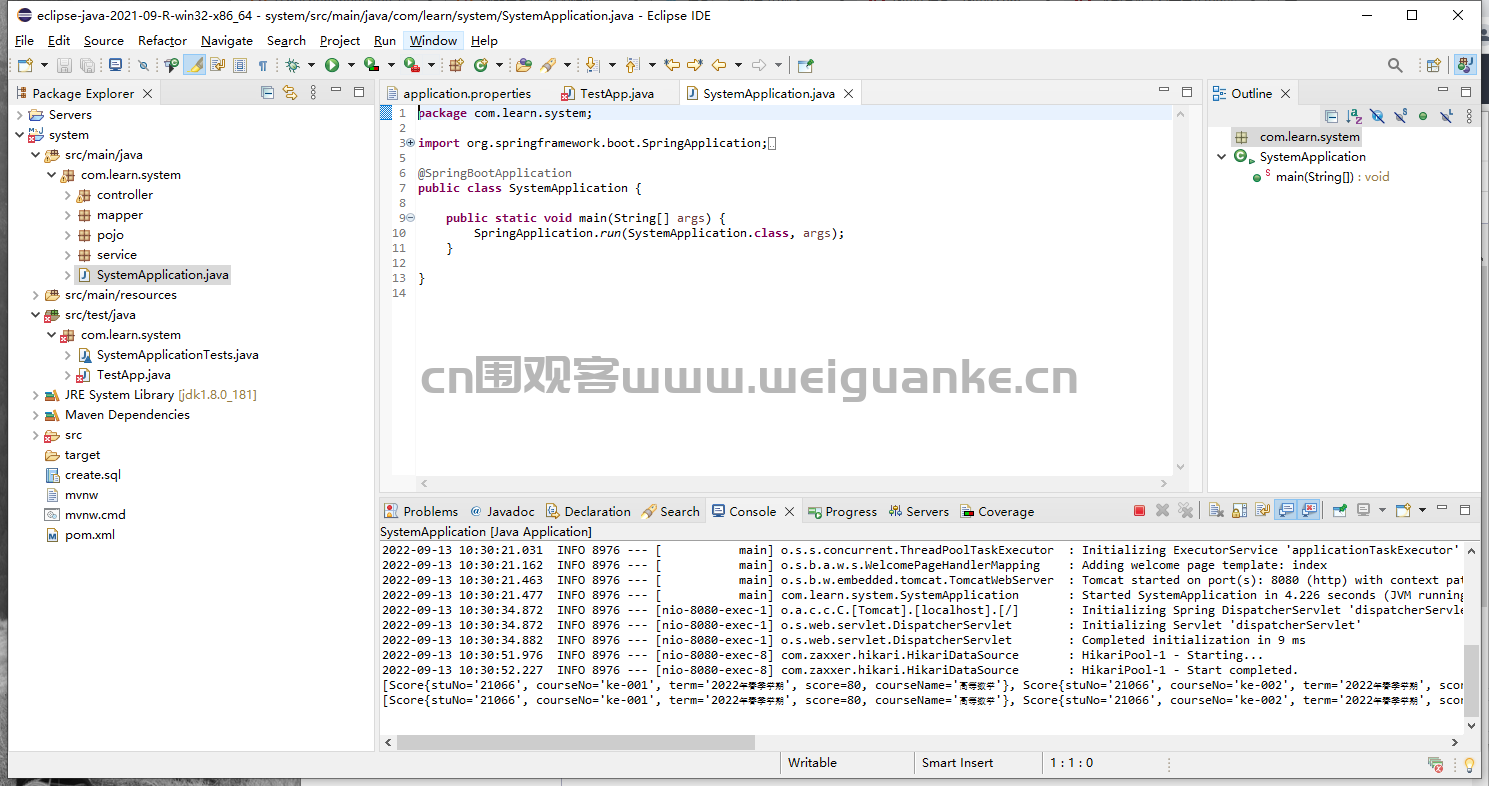
Task: Expand the controller package
Action: tap(68, 195)
